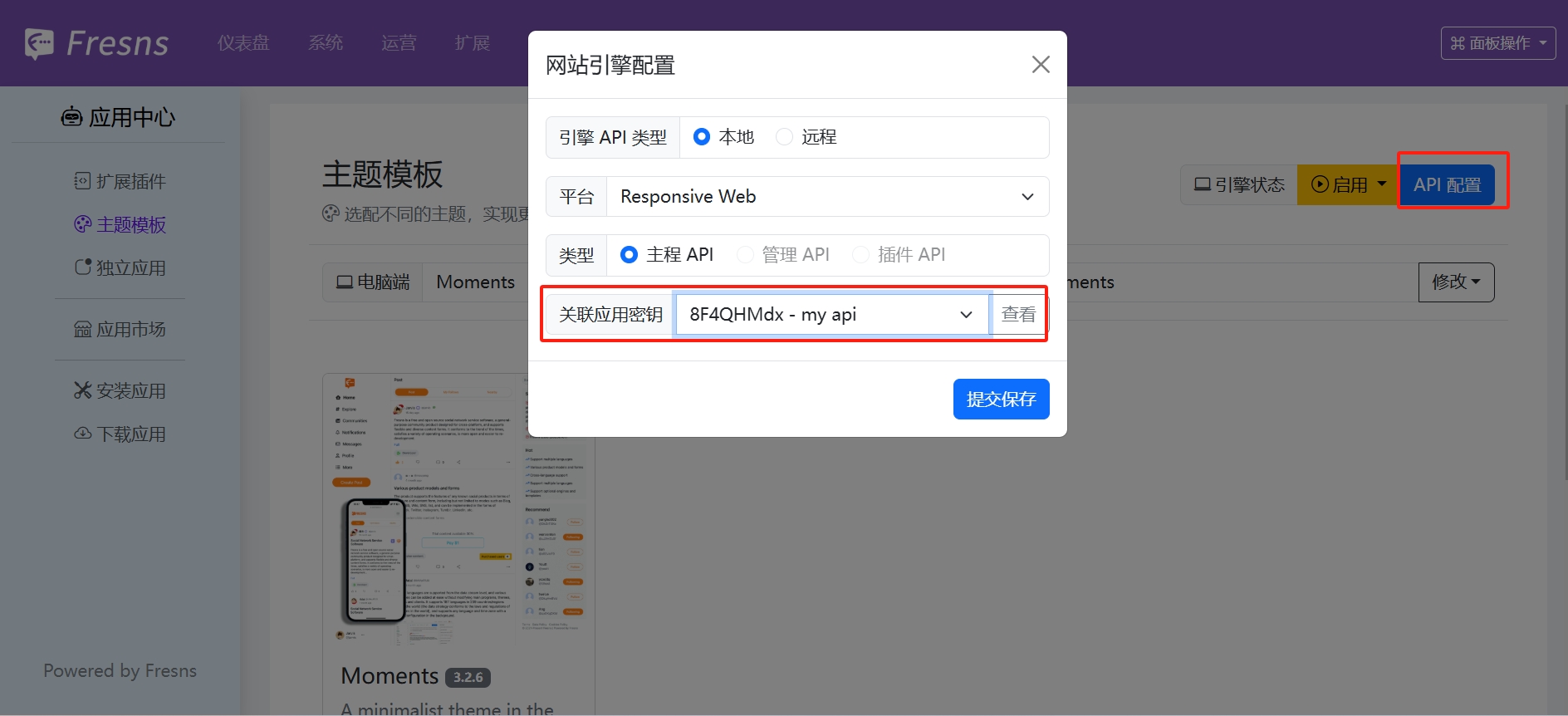
Task: Open the 扩展 top menu
Action: 473,43
